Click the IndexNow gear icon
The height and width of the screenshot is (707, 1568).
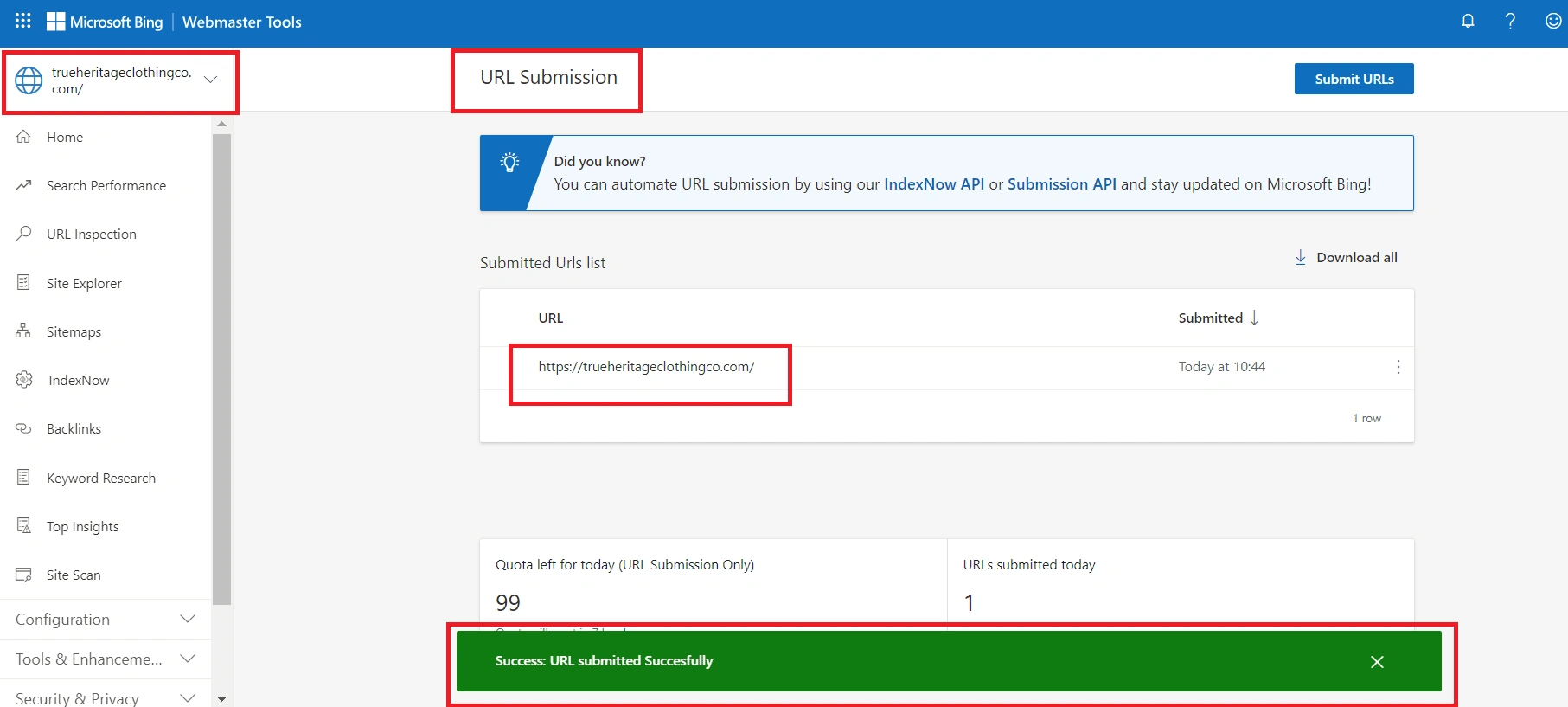[24, 379]
